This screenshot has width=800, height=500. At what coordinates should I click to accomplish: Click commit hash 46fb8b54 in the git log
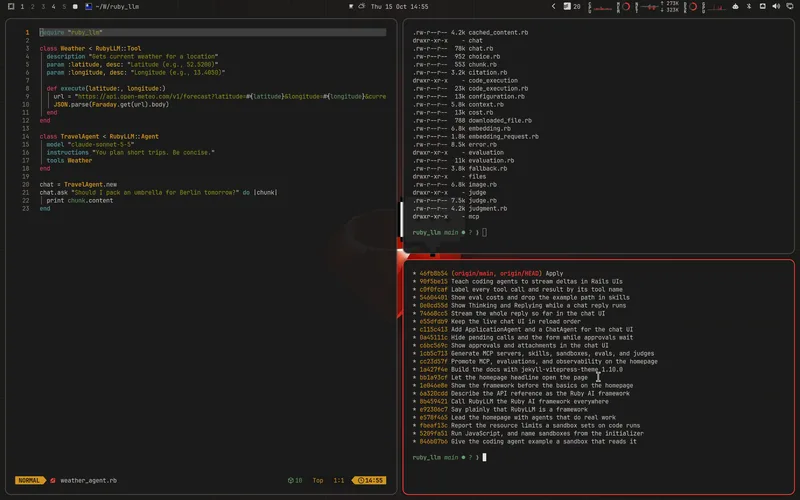pyautogui.click(x=434, y=273)
